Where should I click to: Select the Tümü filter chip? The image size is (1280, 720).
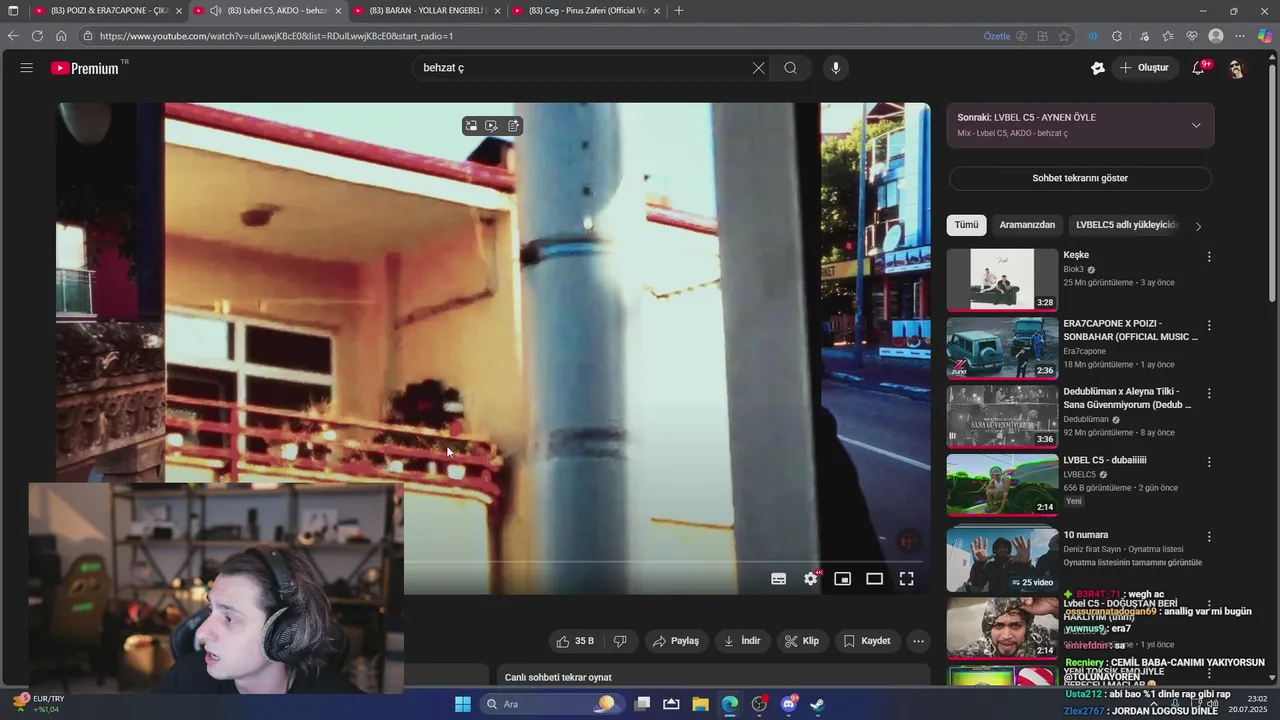click(x=966, y=225)
